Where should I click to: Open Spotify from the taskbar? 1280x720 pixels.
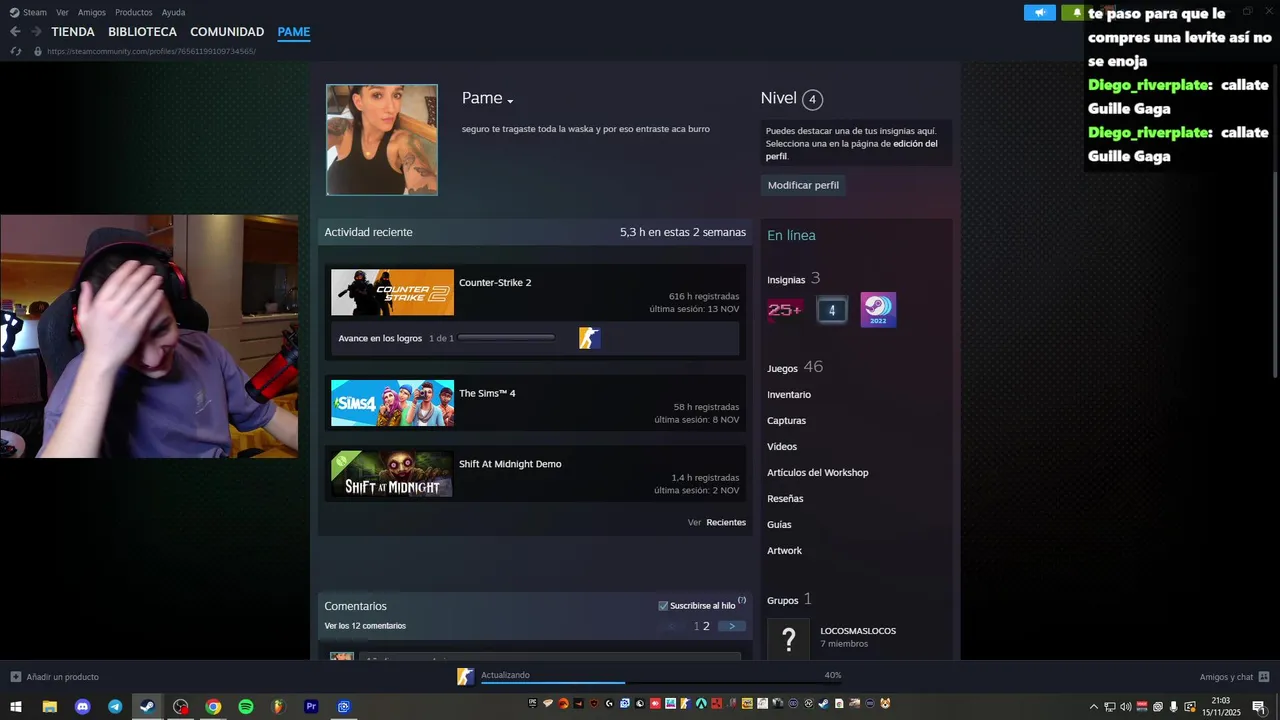coord(246,707)
